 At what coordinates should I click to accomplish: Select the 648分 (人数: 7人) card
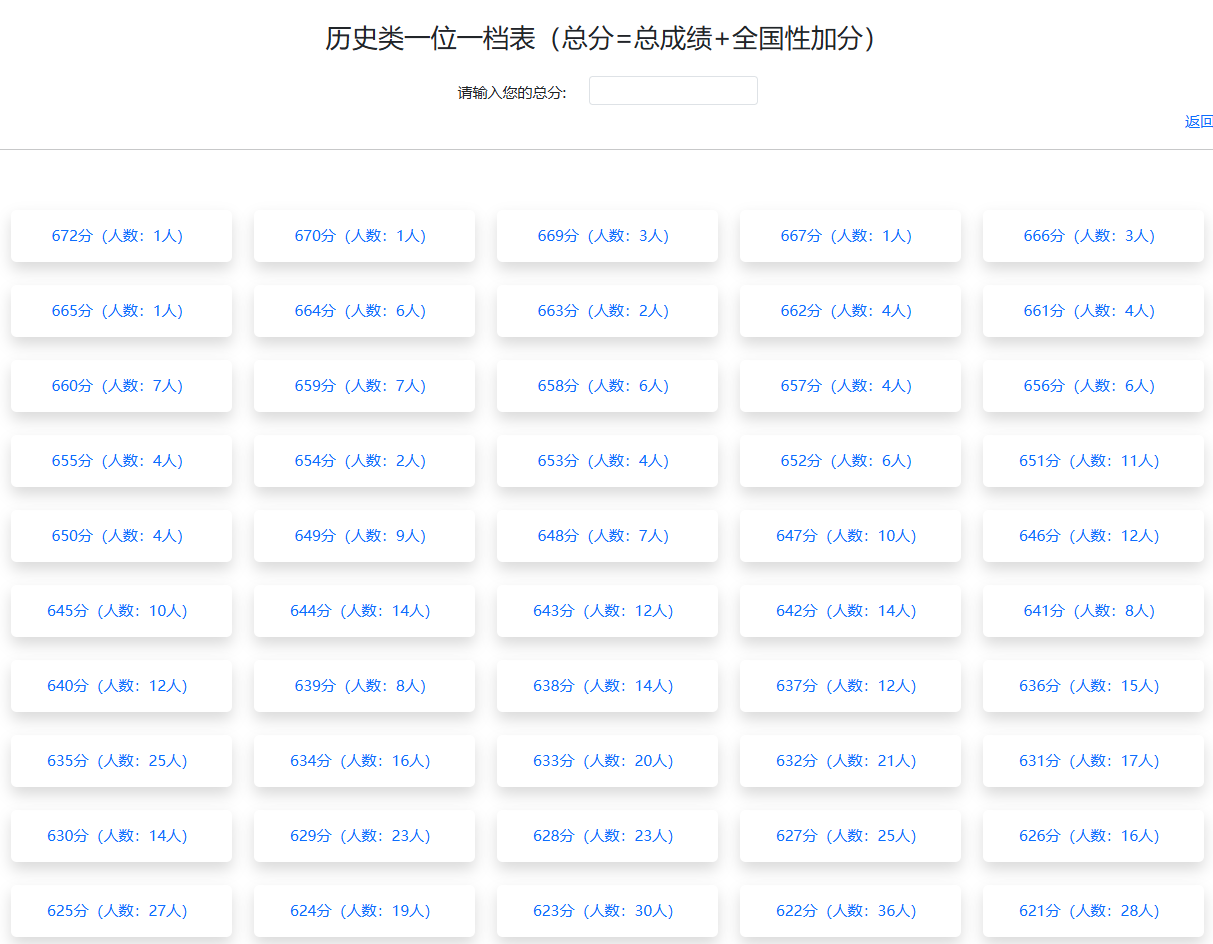click(x=607, y=536)
